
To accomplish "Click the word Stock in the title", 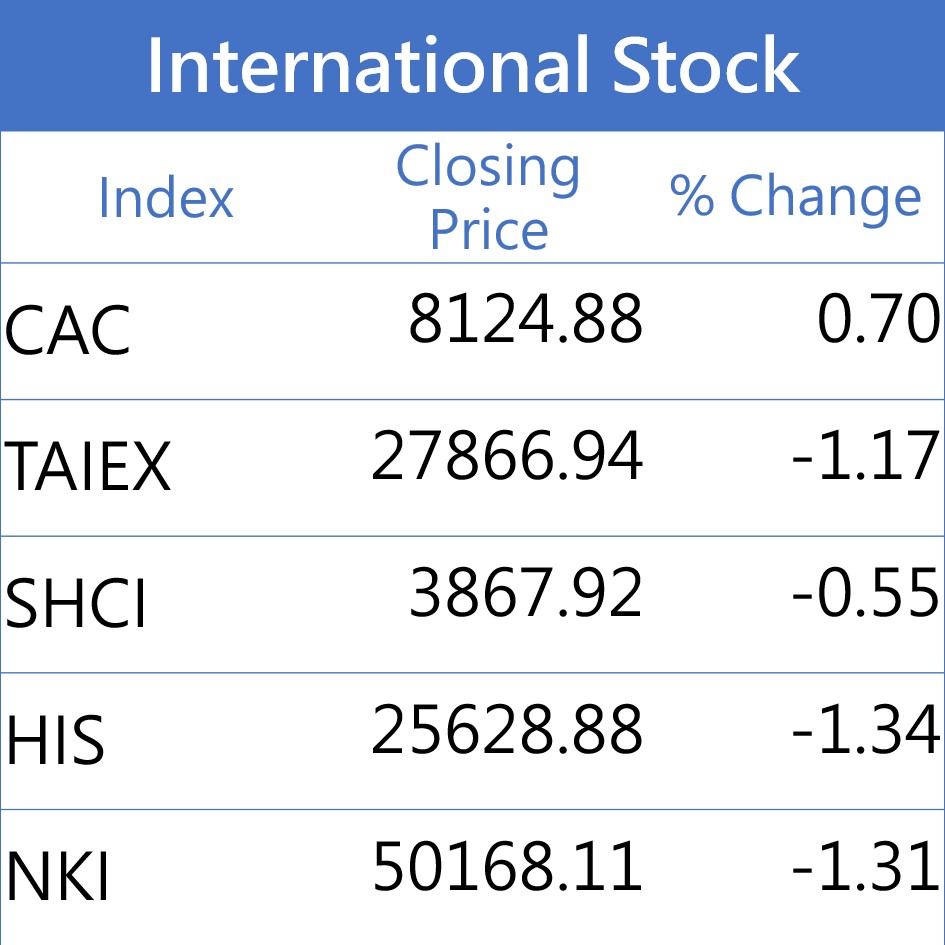I will pyautogui.click(x=706, y=65).
